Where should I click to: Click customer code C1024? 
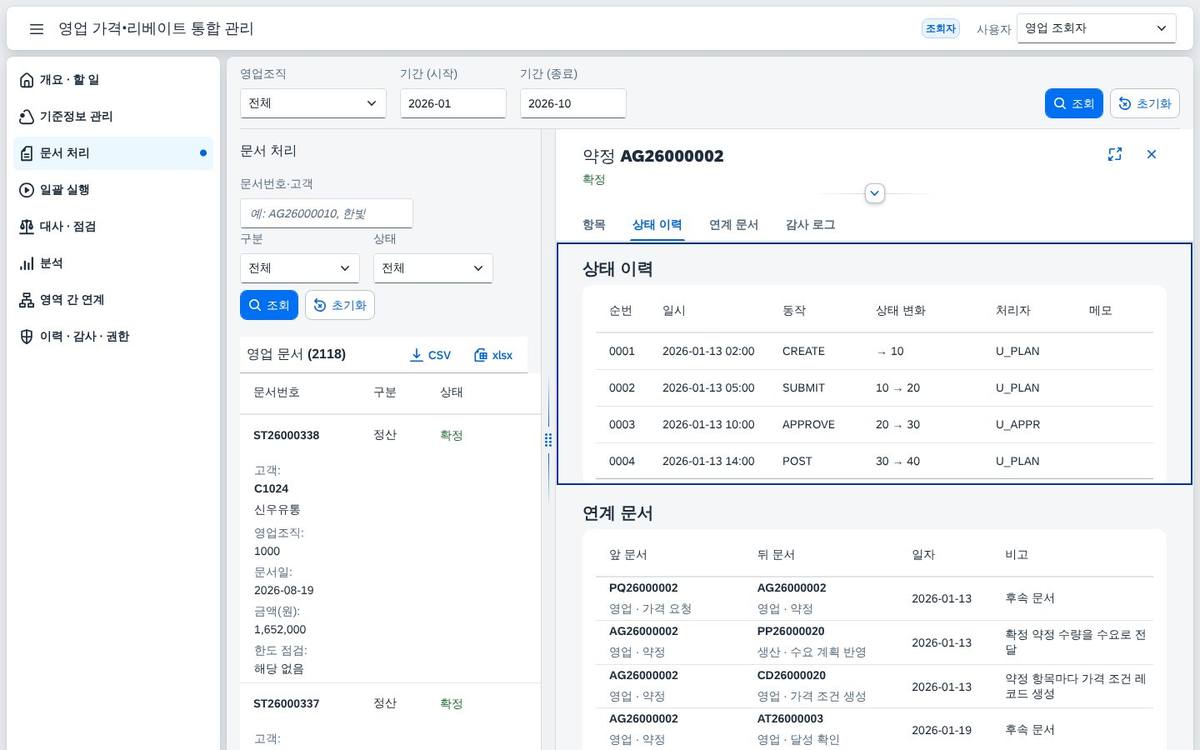click(271, 489)
